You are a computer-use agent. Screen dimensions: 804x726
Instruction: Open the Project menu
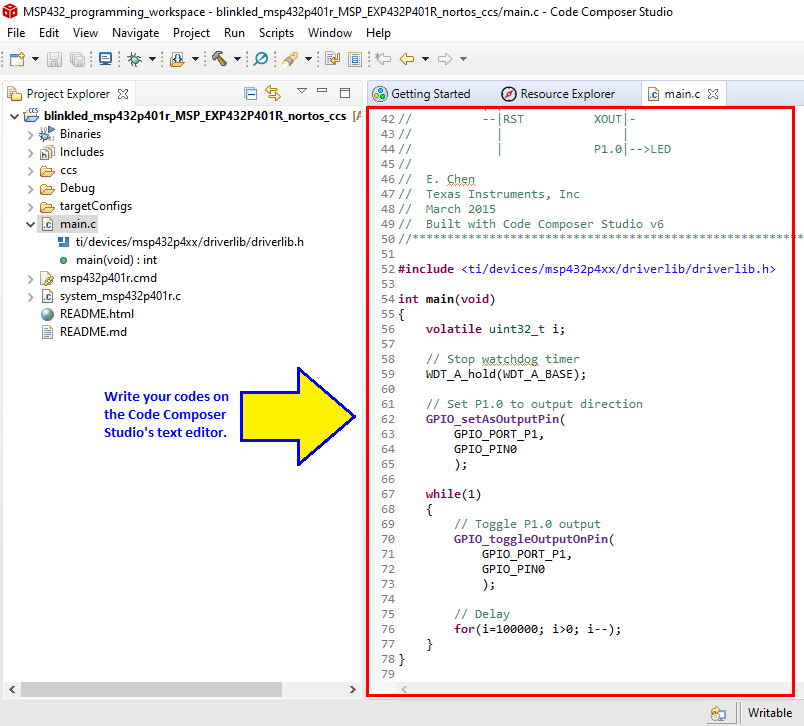(x=191, y=32)
